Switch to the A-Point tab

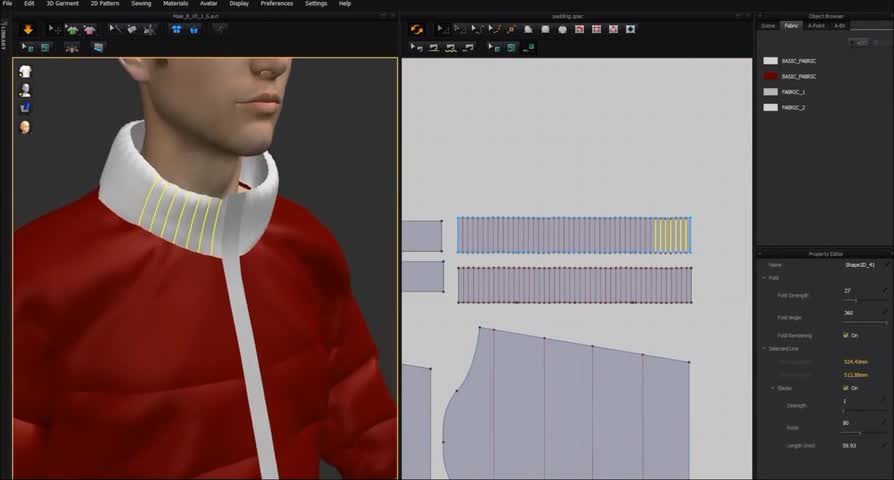816,26
